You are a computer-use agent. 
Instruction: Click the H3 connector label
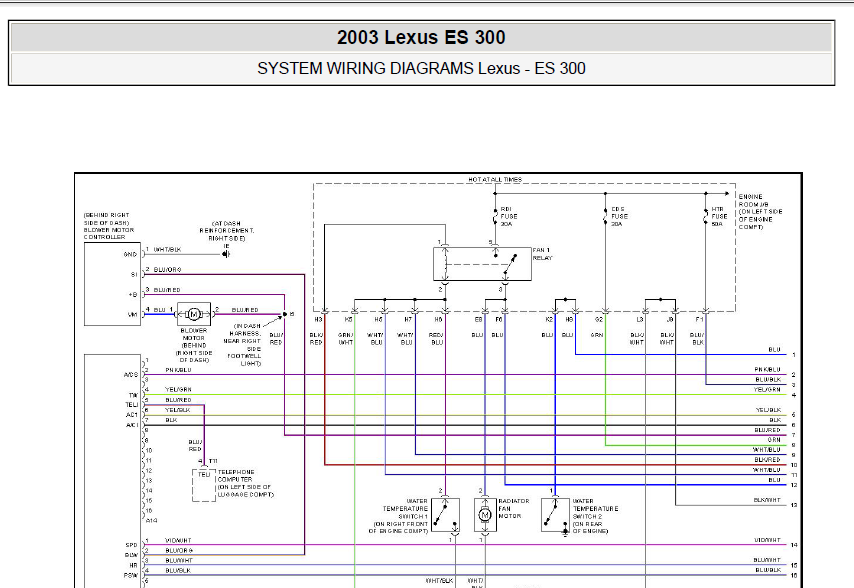(x=318, y=320)
